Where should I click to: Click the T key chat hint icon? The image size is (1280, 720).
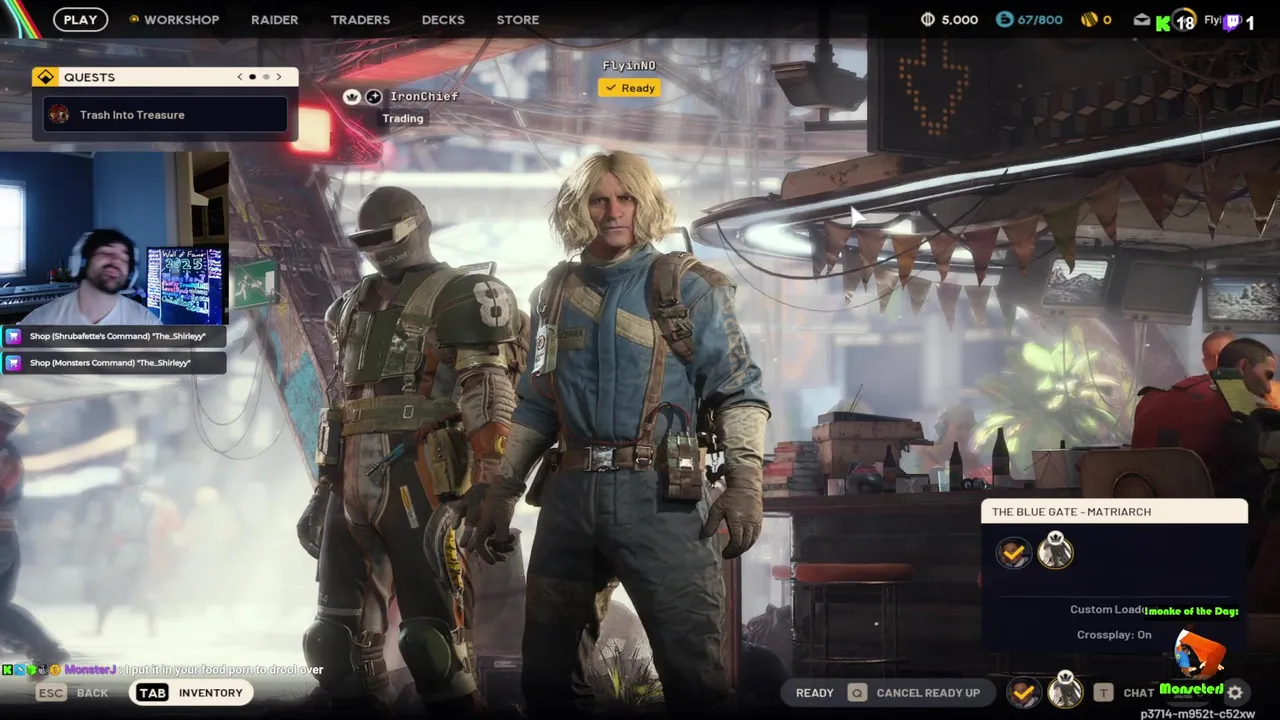pos(1103,692)
